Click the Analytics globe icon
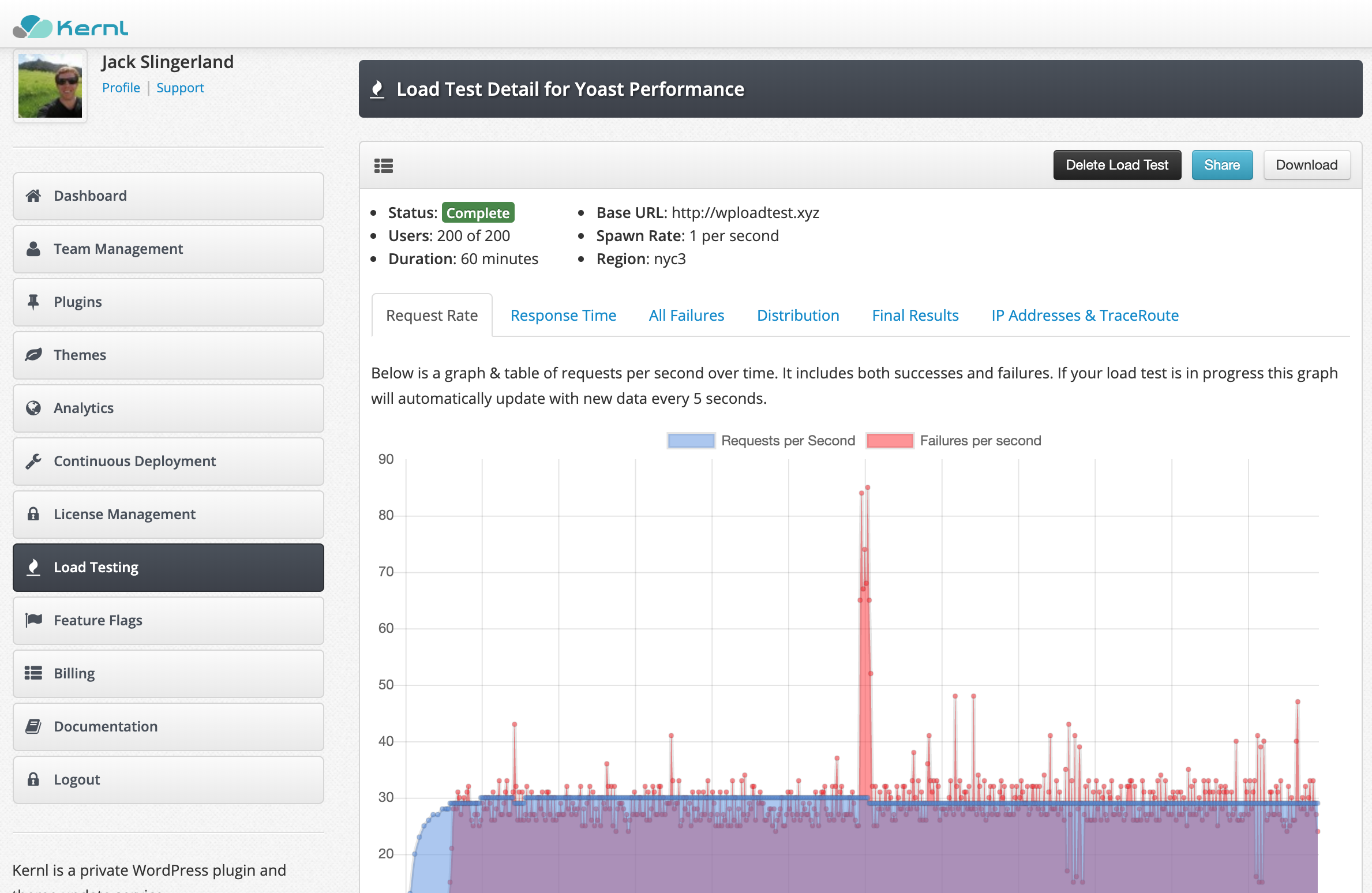This screenshot has width=1372, height=893. pos(33,408)
